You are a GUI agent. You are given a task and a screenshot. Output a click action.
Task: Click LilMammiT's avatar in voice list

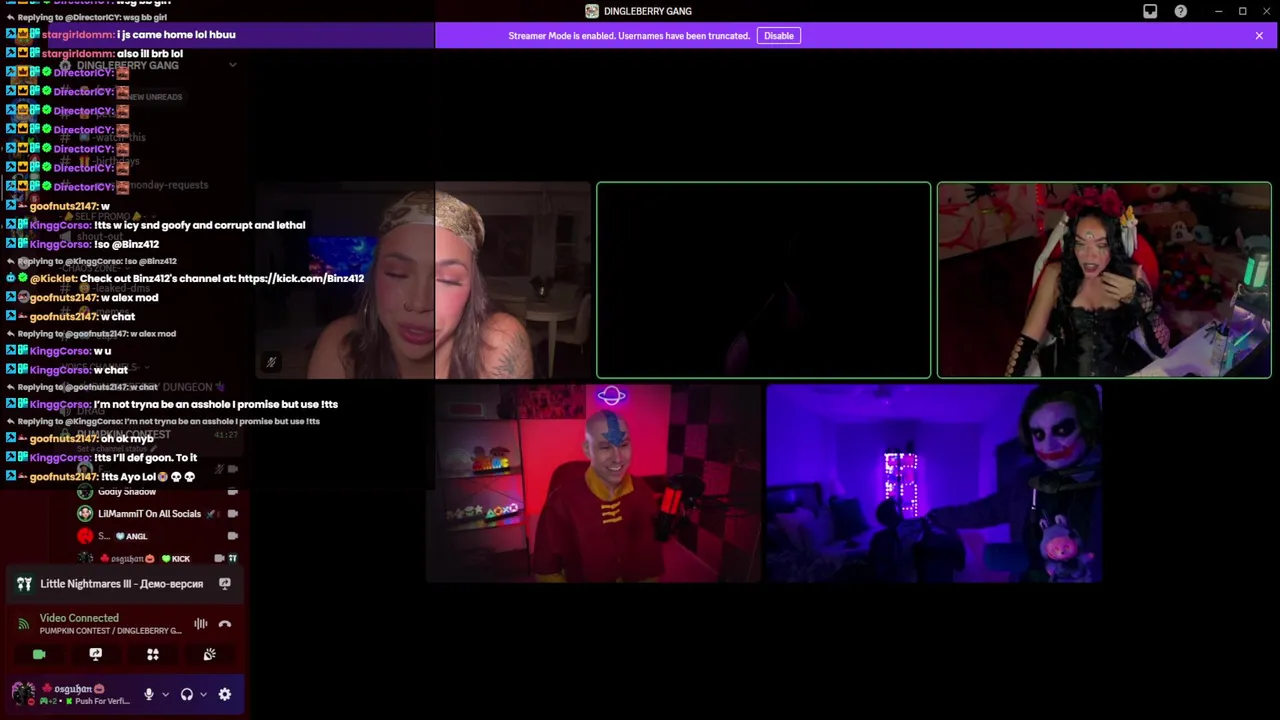85,514
